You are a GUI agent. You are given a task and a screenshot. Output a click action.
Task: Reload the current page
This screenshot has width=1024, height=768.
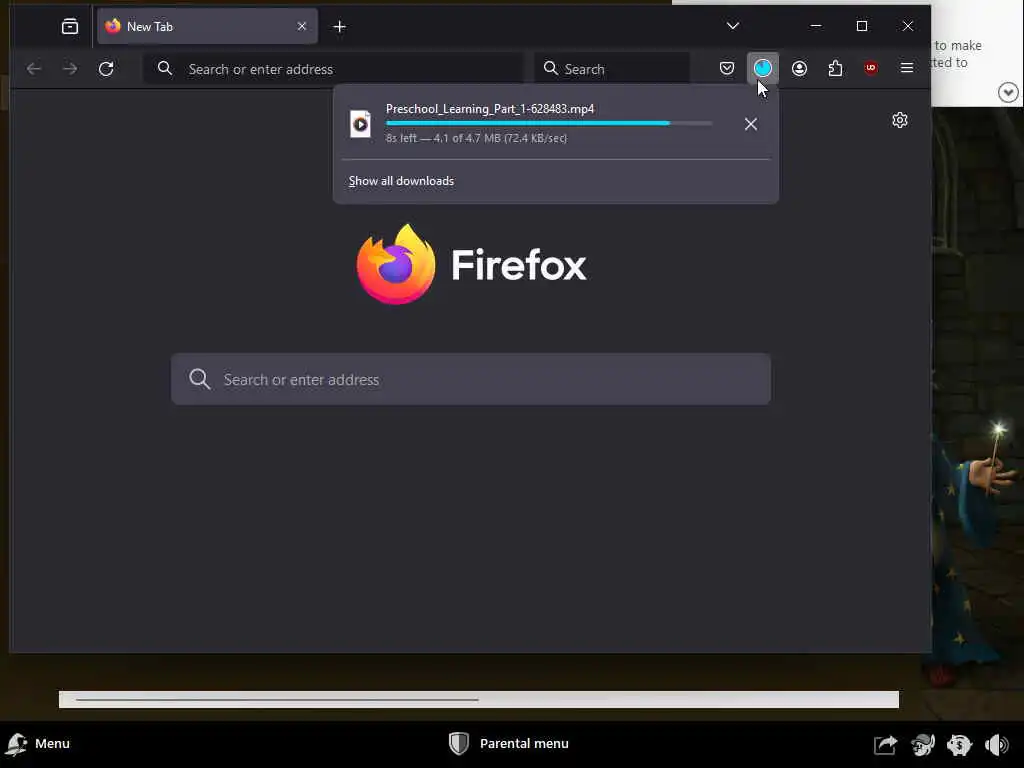tap(106, 69)
